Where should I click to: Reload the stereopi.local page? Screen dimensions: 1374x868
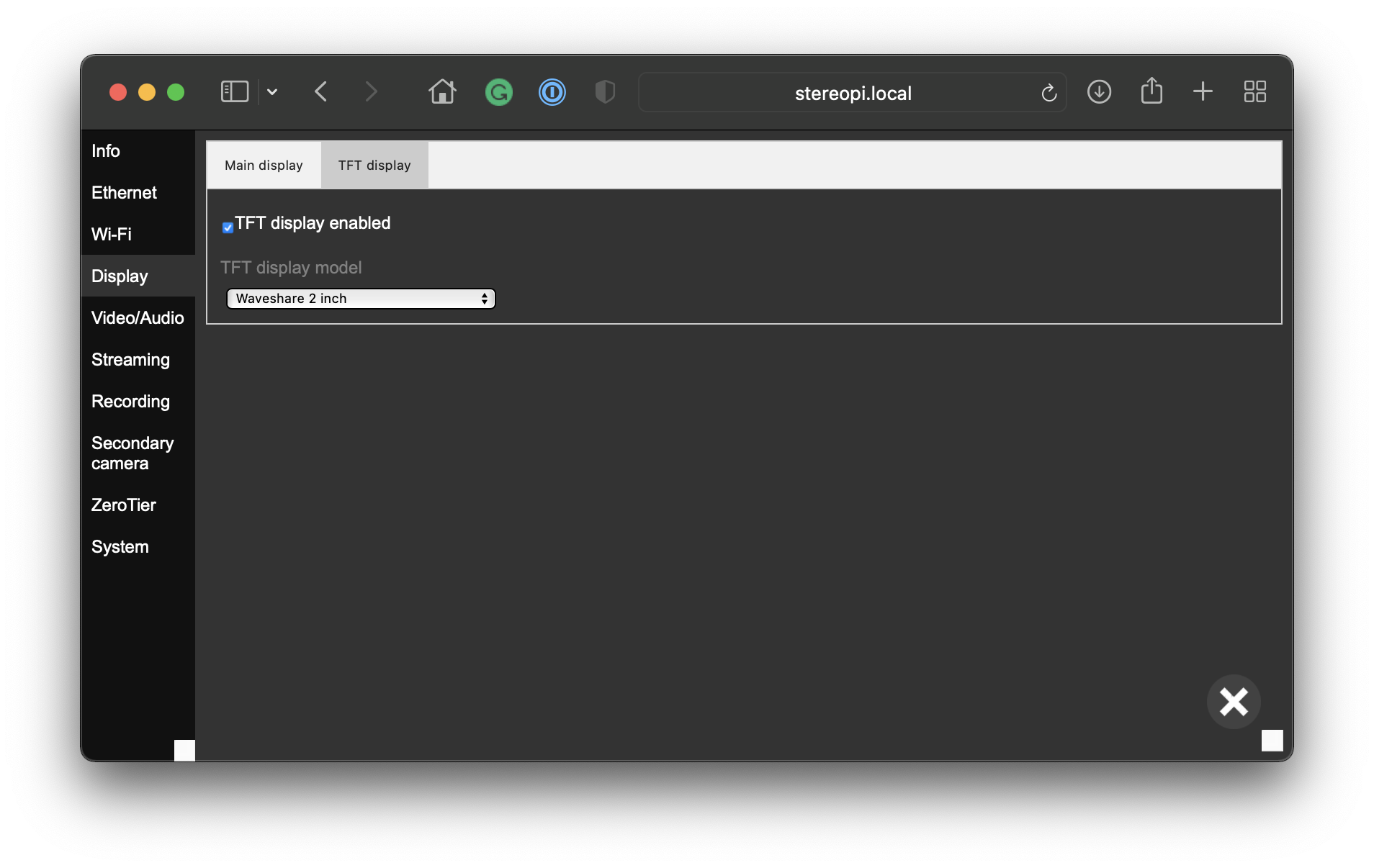point(1049,93)
